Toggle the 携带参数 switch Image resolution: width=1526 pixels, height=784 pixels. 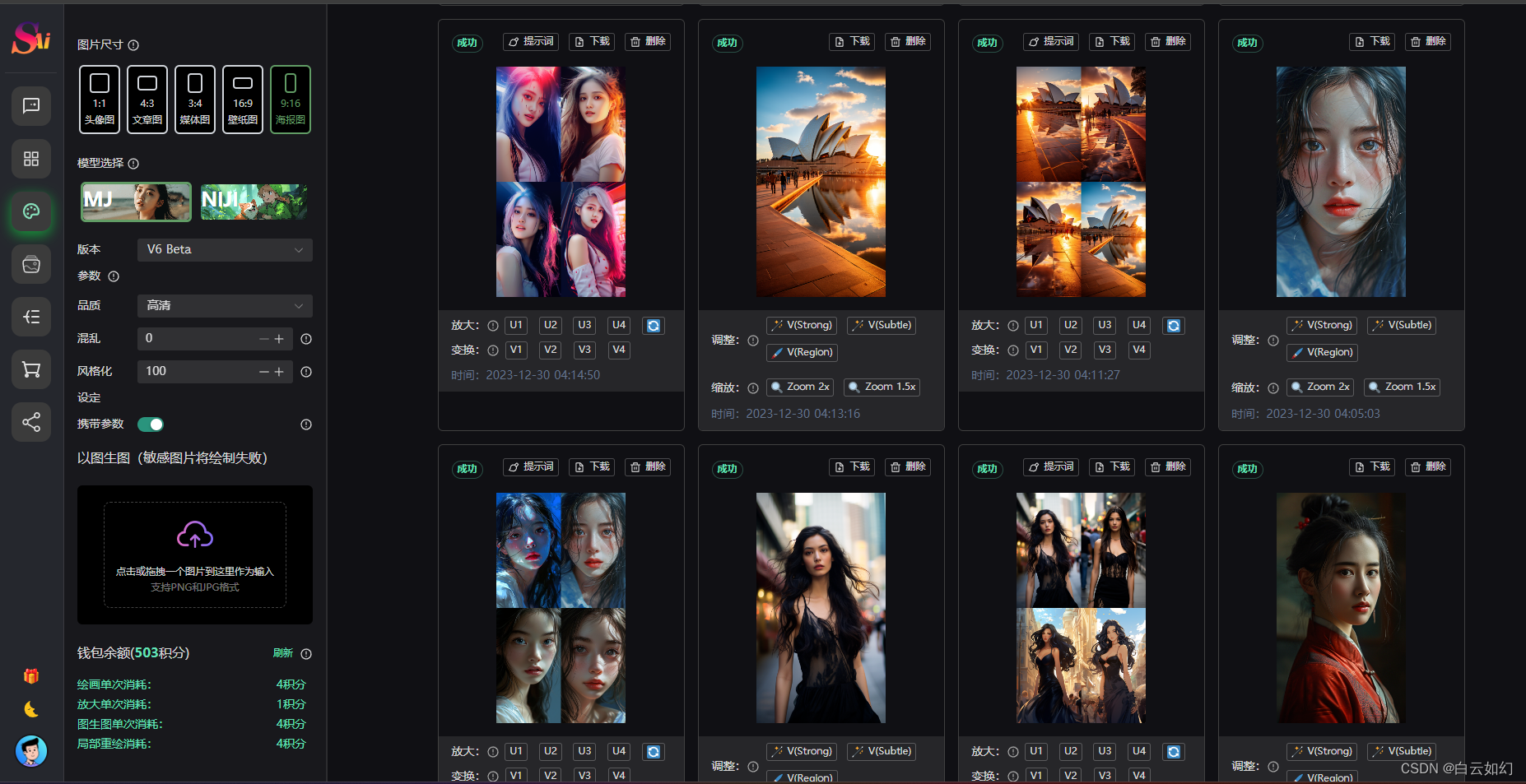click(x=151, y=424)
